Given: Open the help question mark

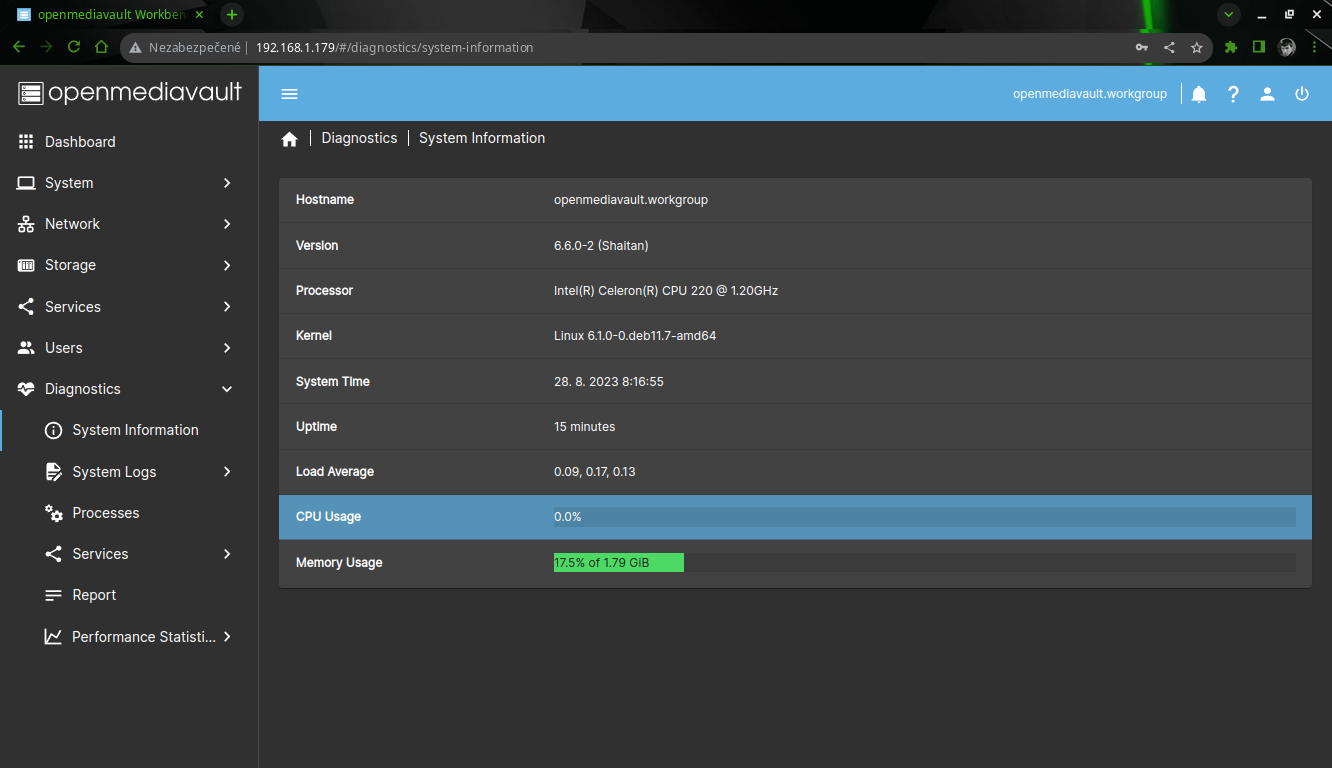Looking at the screenshot, I should click(x=1233, y=94).
